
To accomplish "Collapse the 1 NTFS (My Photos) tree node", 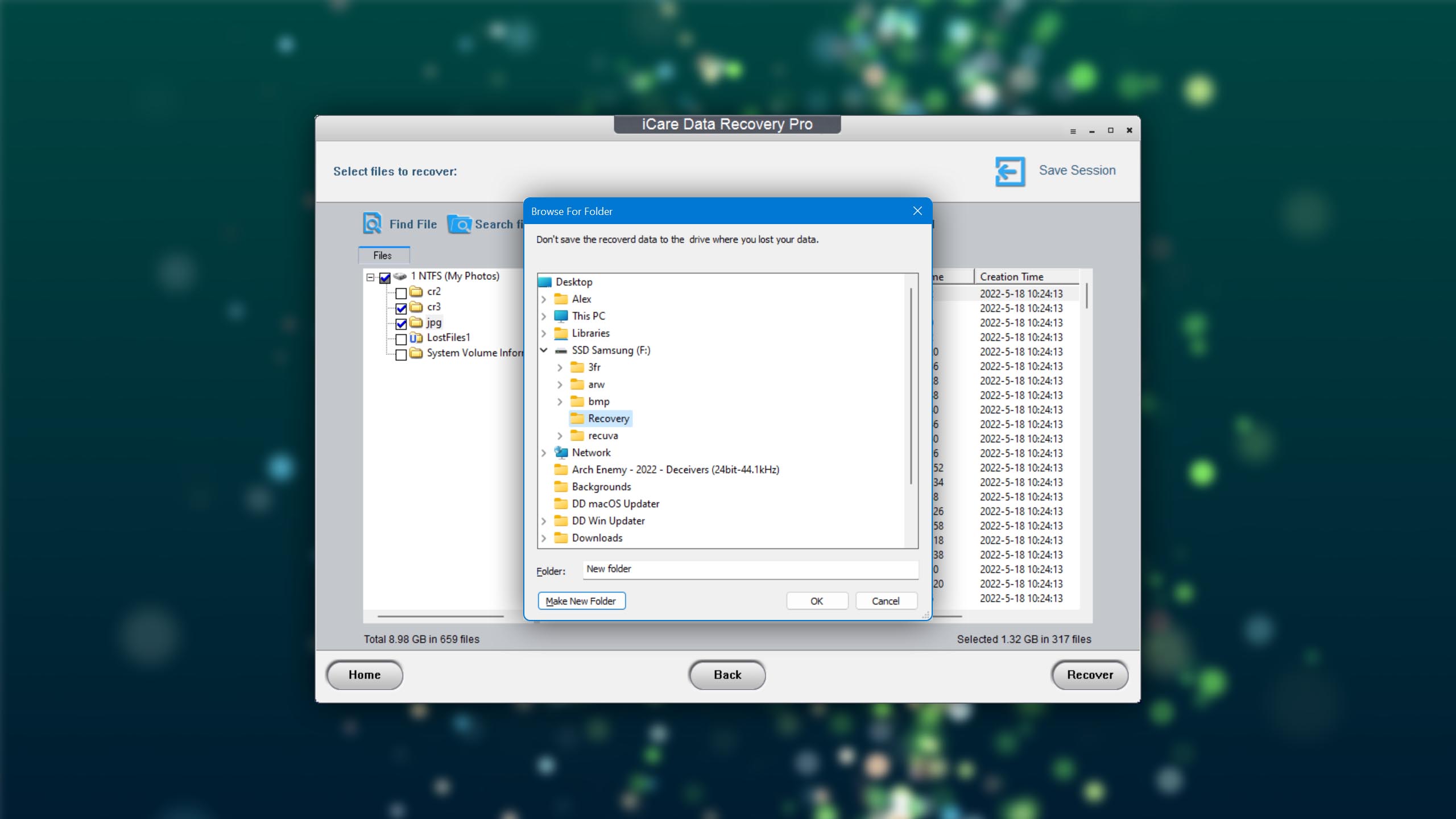I will point(370,278).
